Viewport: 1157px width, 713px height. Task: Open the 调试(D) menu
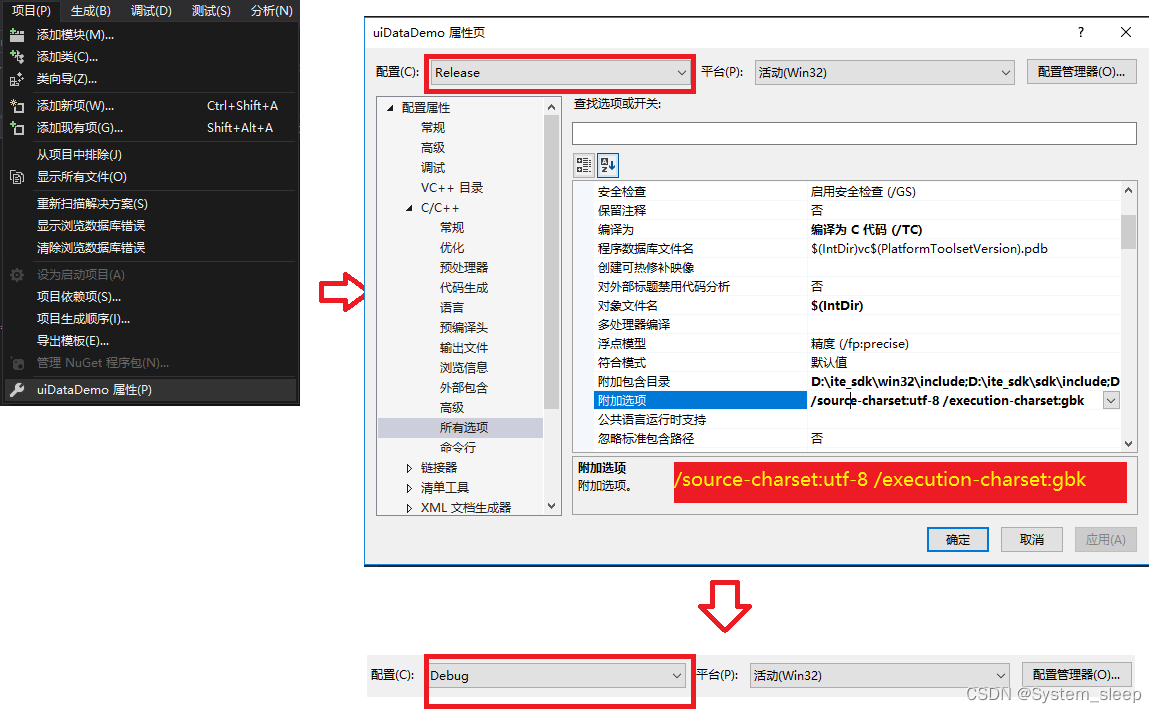point(151,10)
